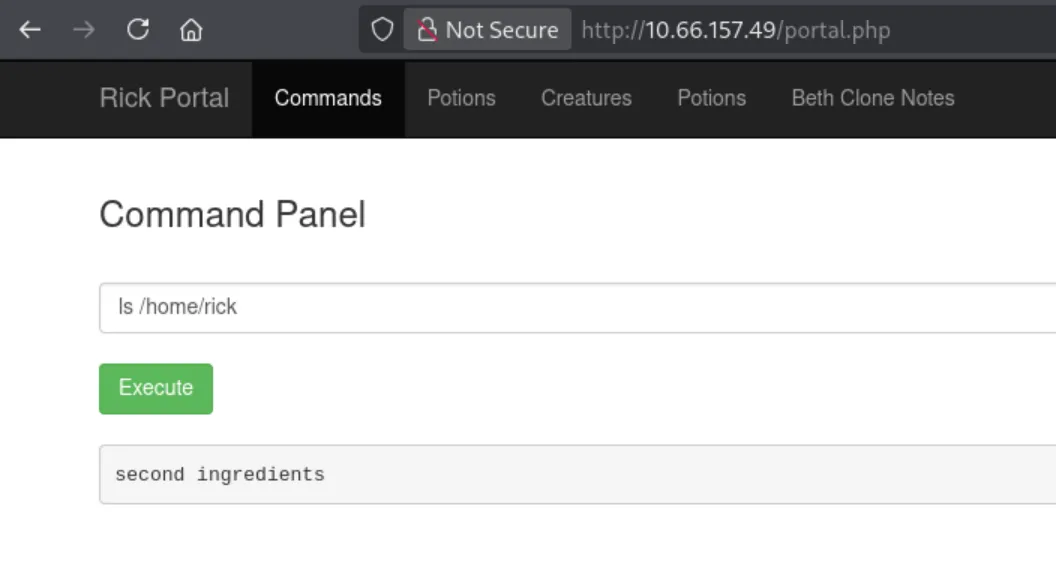Image resolution: width=1056 pixels, height=566 pixels.
Task: Click the command input containing ls /home/rick
Action: click(577, 307)
